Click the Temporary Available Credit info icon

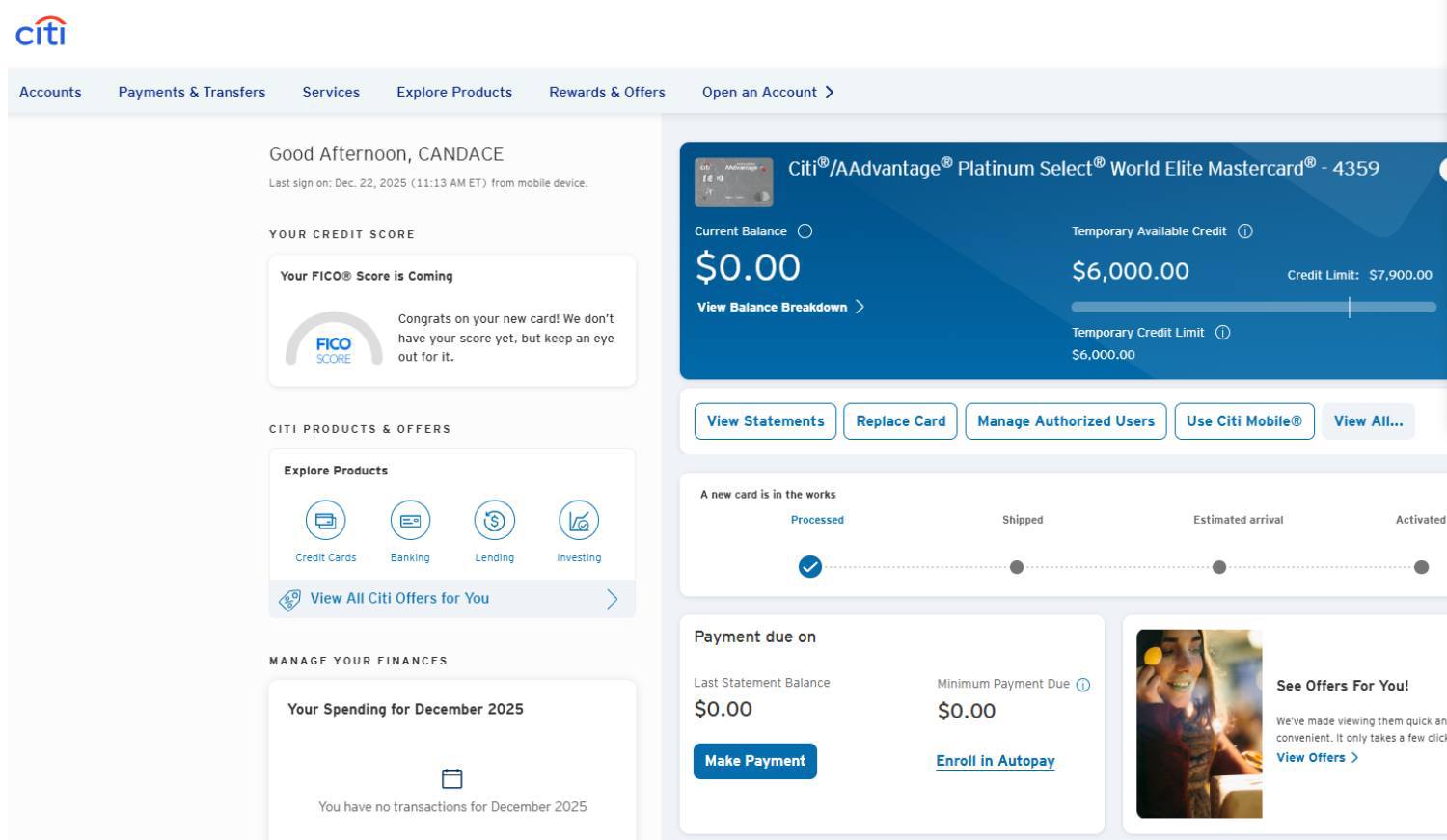(x=1244, y=231)
